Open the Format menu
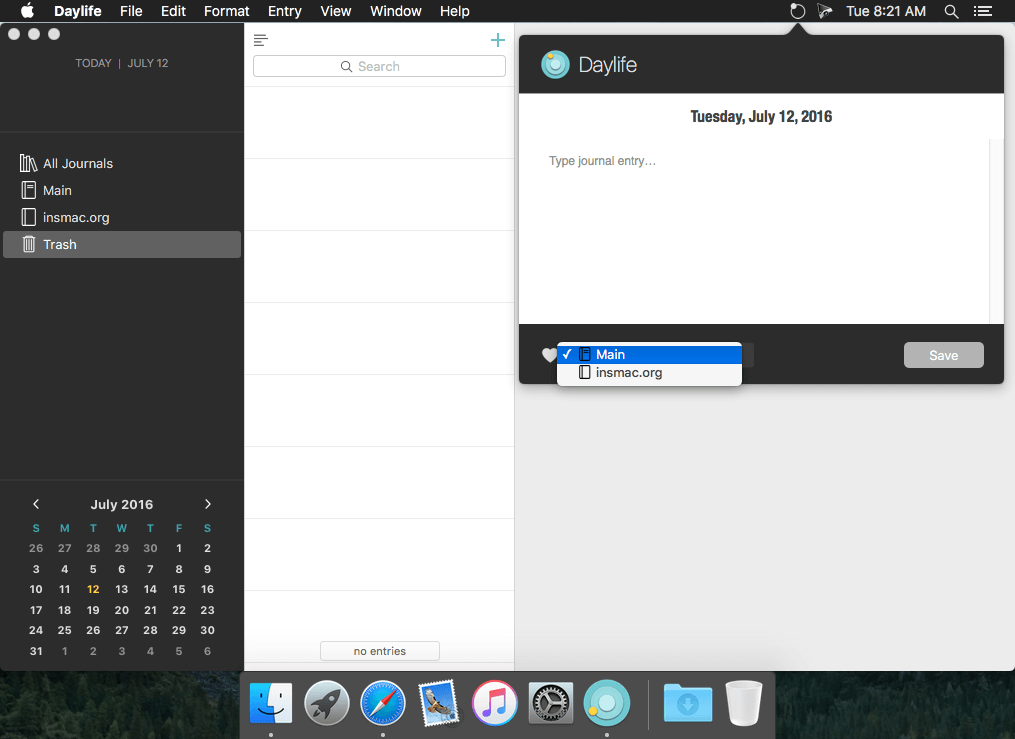This screenshot has width=1015, height=739. [227, 11]
